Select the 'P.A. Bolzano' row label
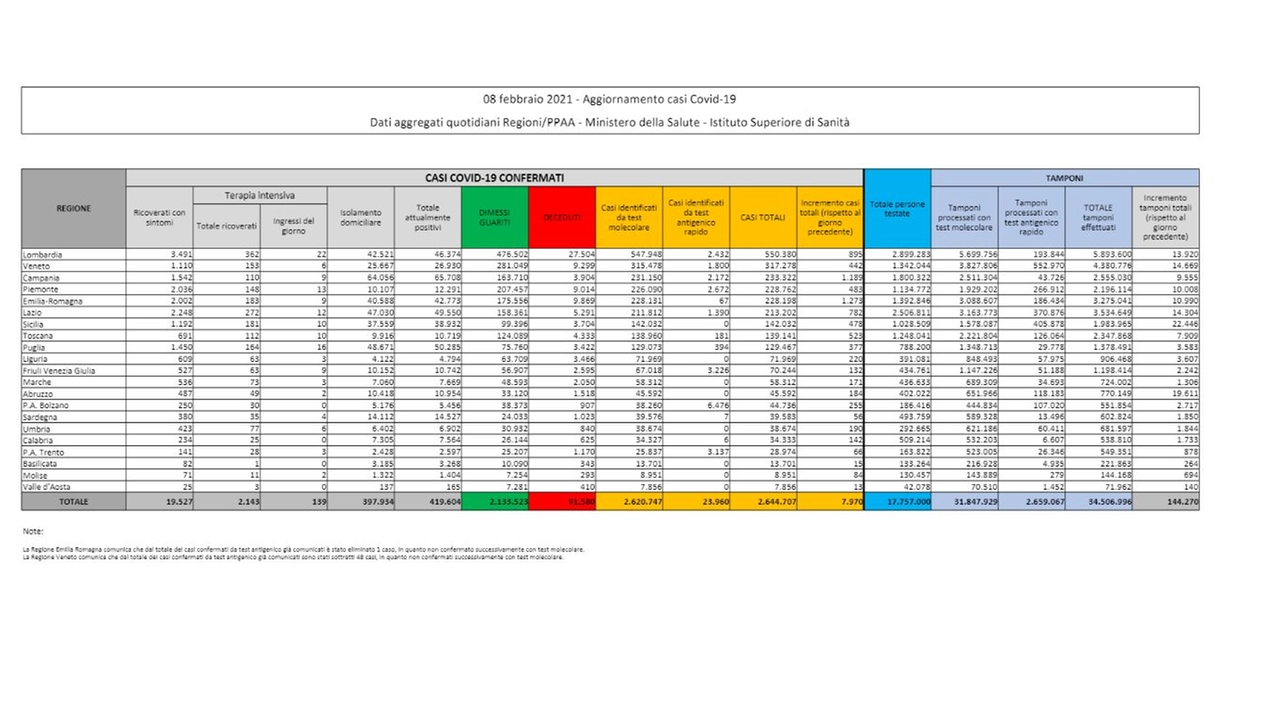This screenshot has height=720, width=1280. [44, 404]
